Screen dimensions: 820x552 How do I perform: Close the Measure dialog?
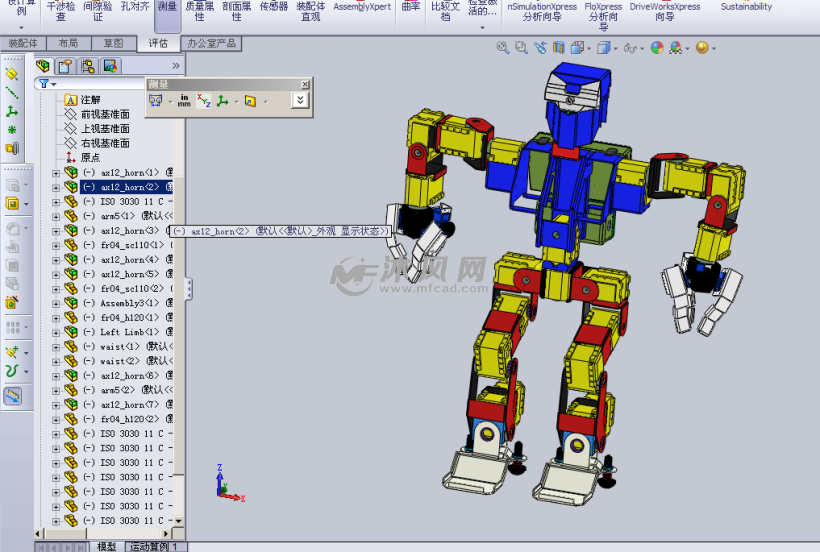tap(305, 84)
